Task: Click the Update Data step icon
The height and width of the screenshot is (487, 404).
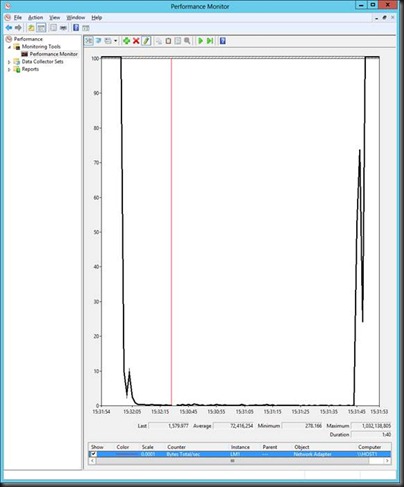Action: pos(210,41)
